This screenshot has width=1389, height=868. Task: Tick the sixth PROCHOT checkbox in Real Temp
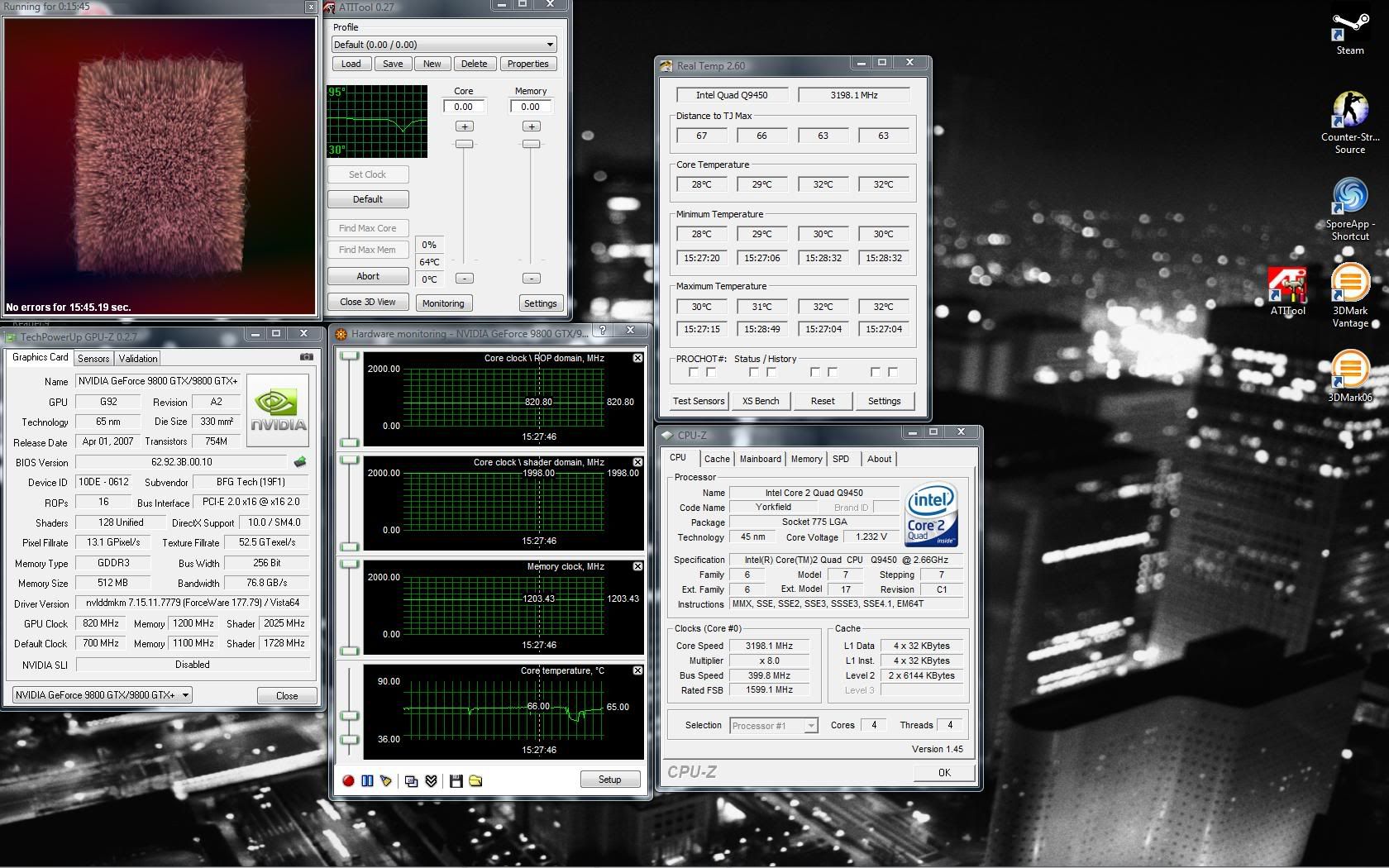pyautogui.click(x=833, y=373)
